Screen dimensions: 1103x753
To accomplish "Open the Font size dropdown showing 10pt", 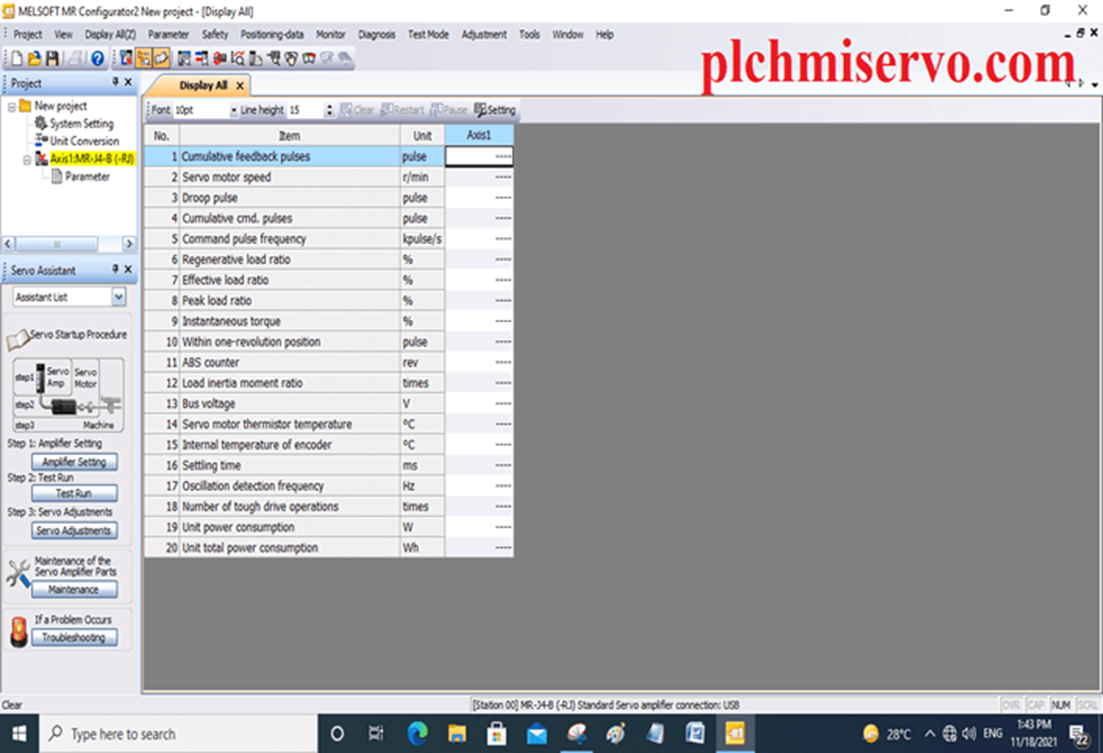I will (x=232, y=110).
